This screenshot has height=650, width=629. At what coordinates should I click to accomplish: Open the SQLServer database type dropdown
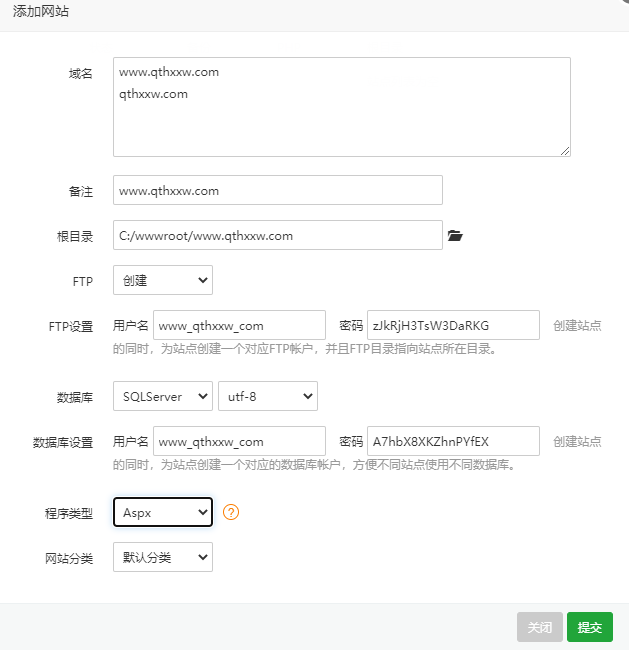162,396
